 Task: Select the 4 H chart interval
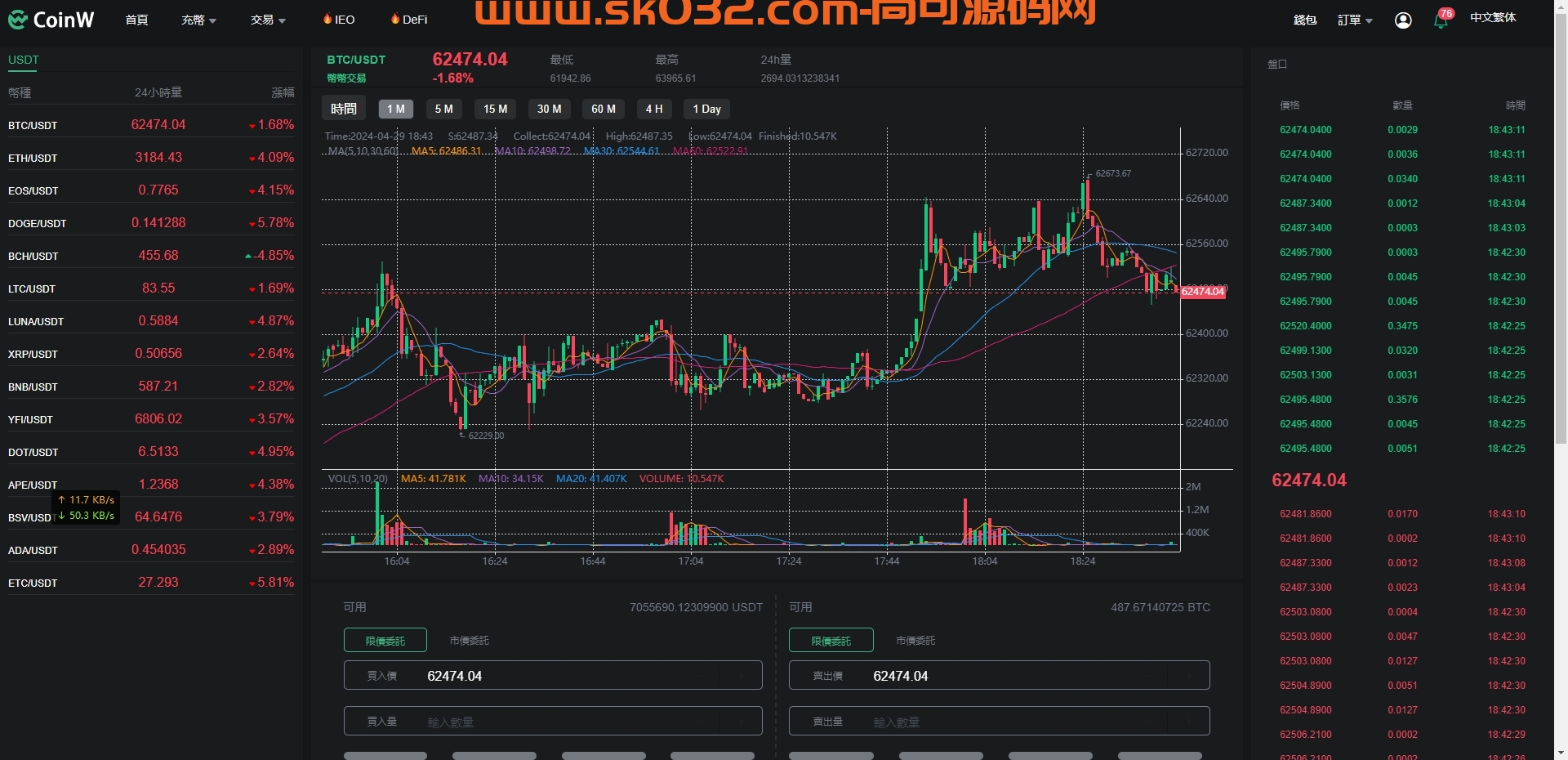click(654, 109)
